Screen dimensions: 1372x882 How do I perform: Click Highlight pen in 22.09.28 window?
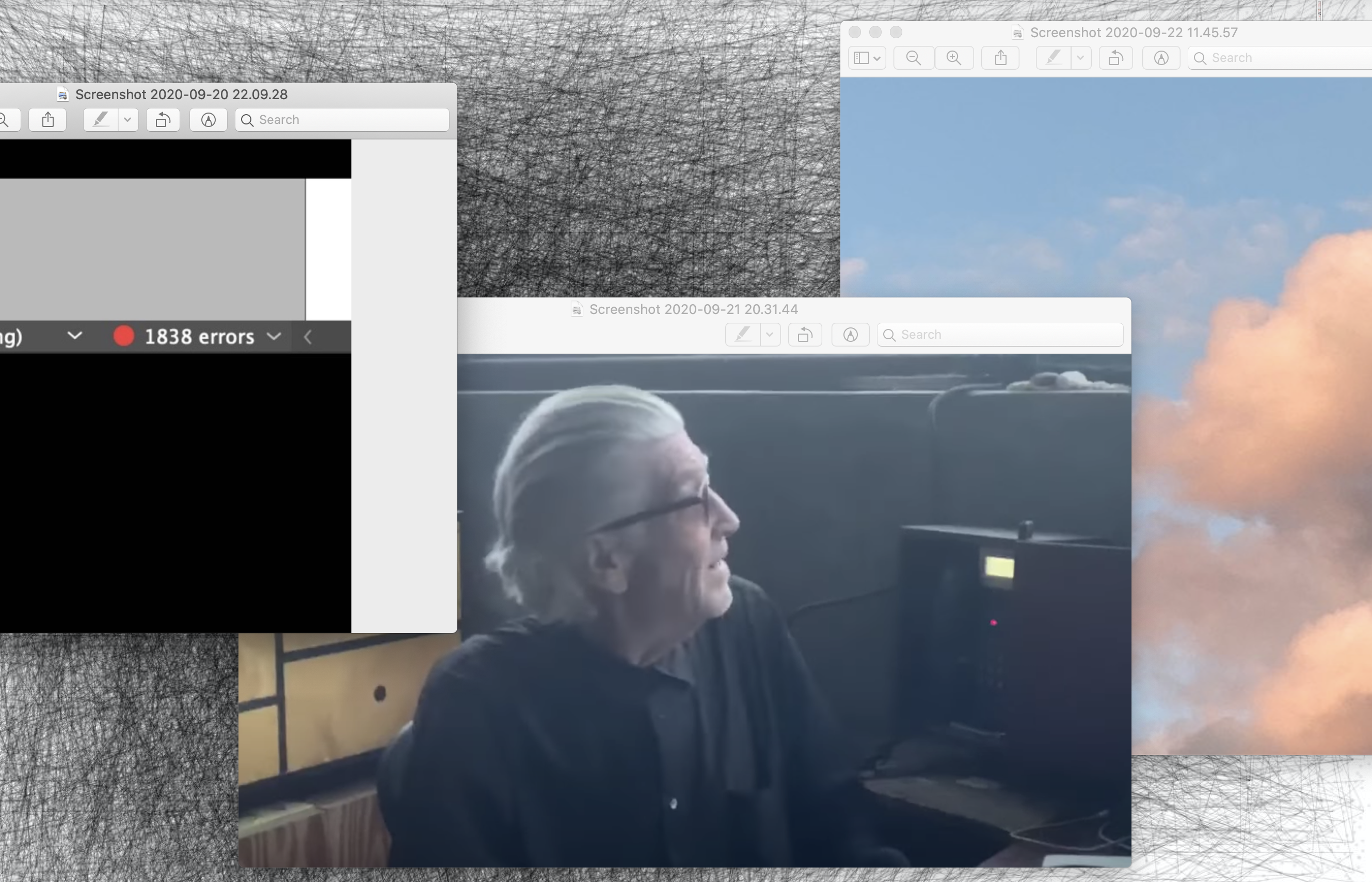tap(101, 120)
